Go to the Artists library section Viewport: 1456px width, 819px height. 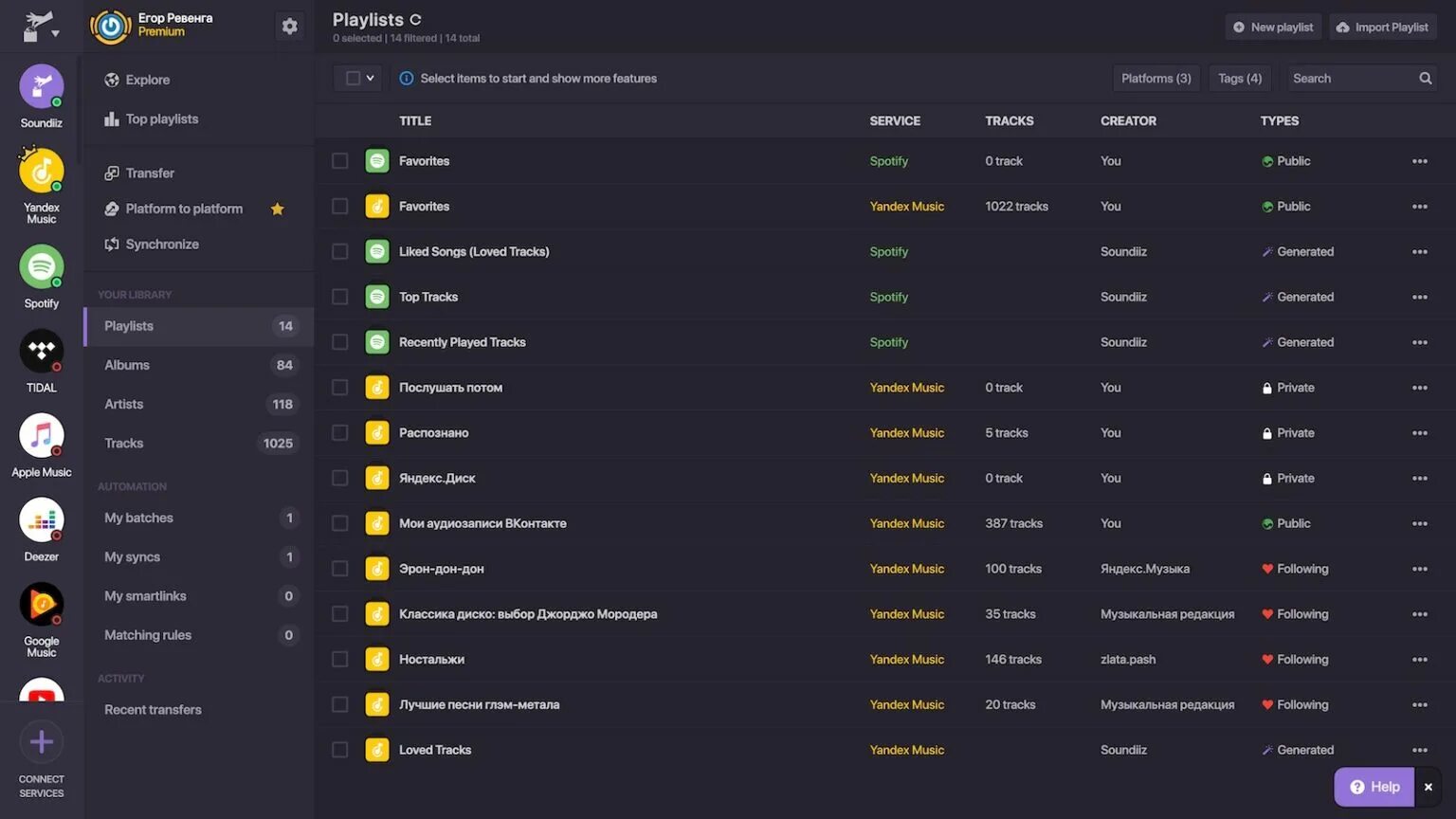coord(199,404)
